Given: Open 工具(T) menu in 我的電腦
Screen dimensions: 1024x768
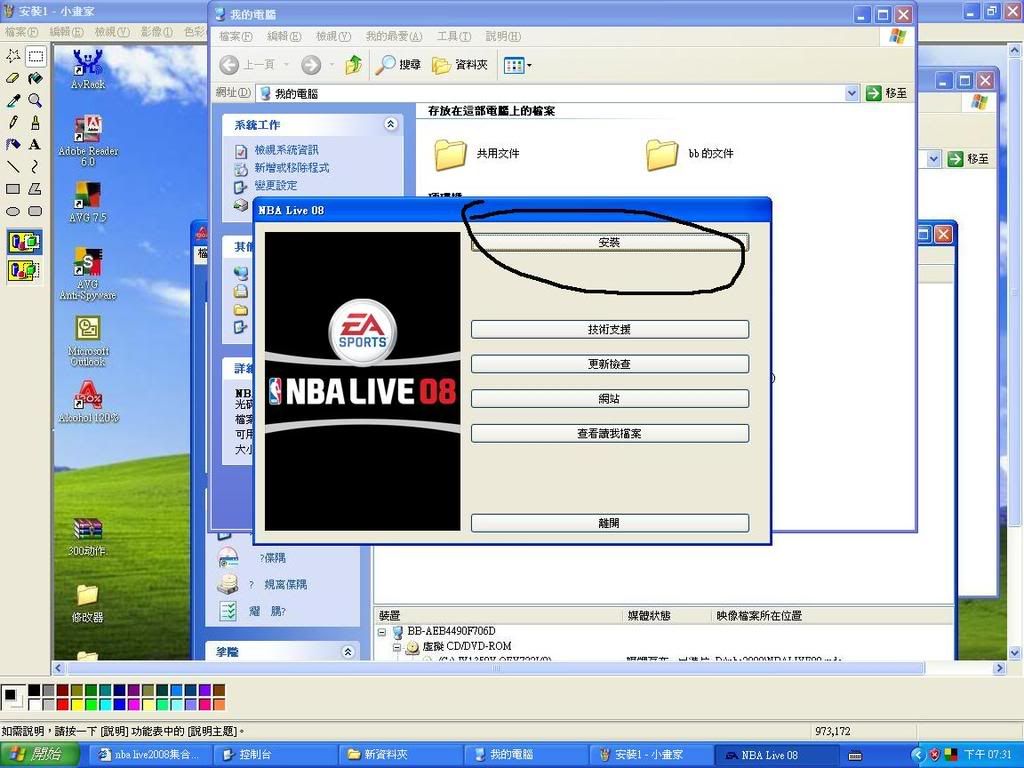Looking at the screenshot, I should pos(454,37).
